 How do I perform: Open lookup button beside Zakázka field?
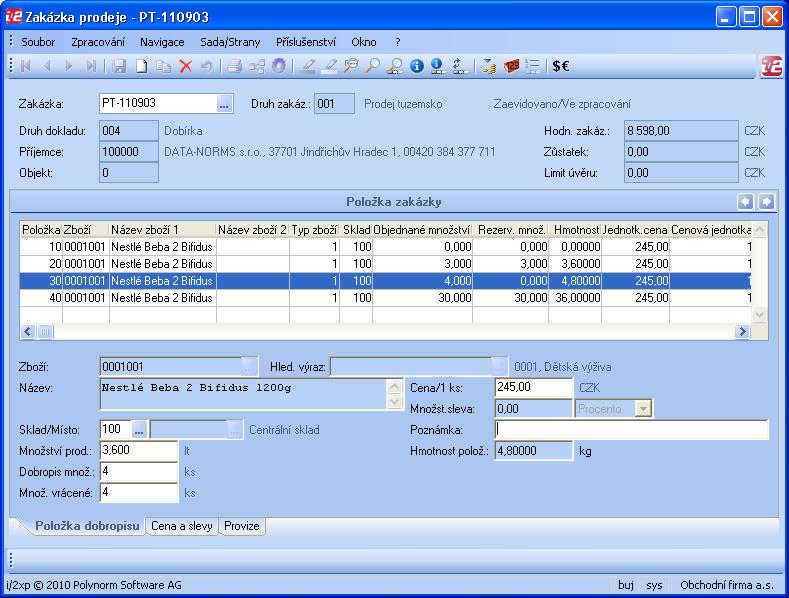tap(224, 104)
